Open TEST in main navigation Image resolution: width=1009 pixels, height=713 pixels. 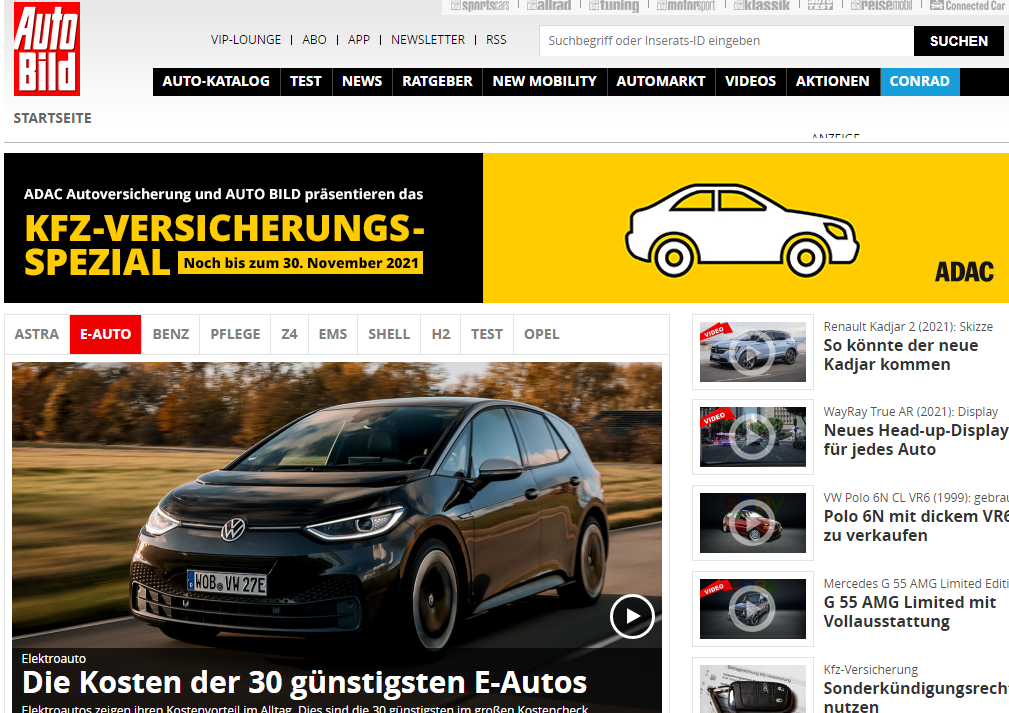[306, 82]
